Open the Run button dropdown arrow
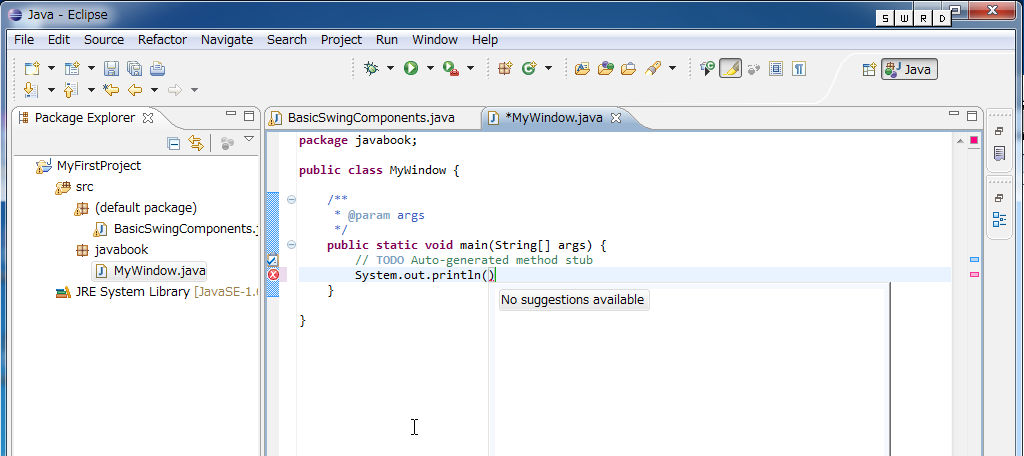Viewport: 1024px width, 456px height. click(430, 68)
